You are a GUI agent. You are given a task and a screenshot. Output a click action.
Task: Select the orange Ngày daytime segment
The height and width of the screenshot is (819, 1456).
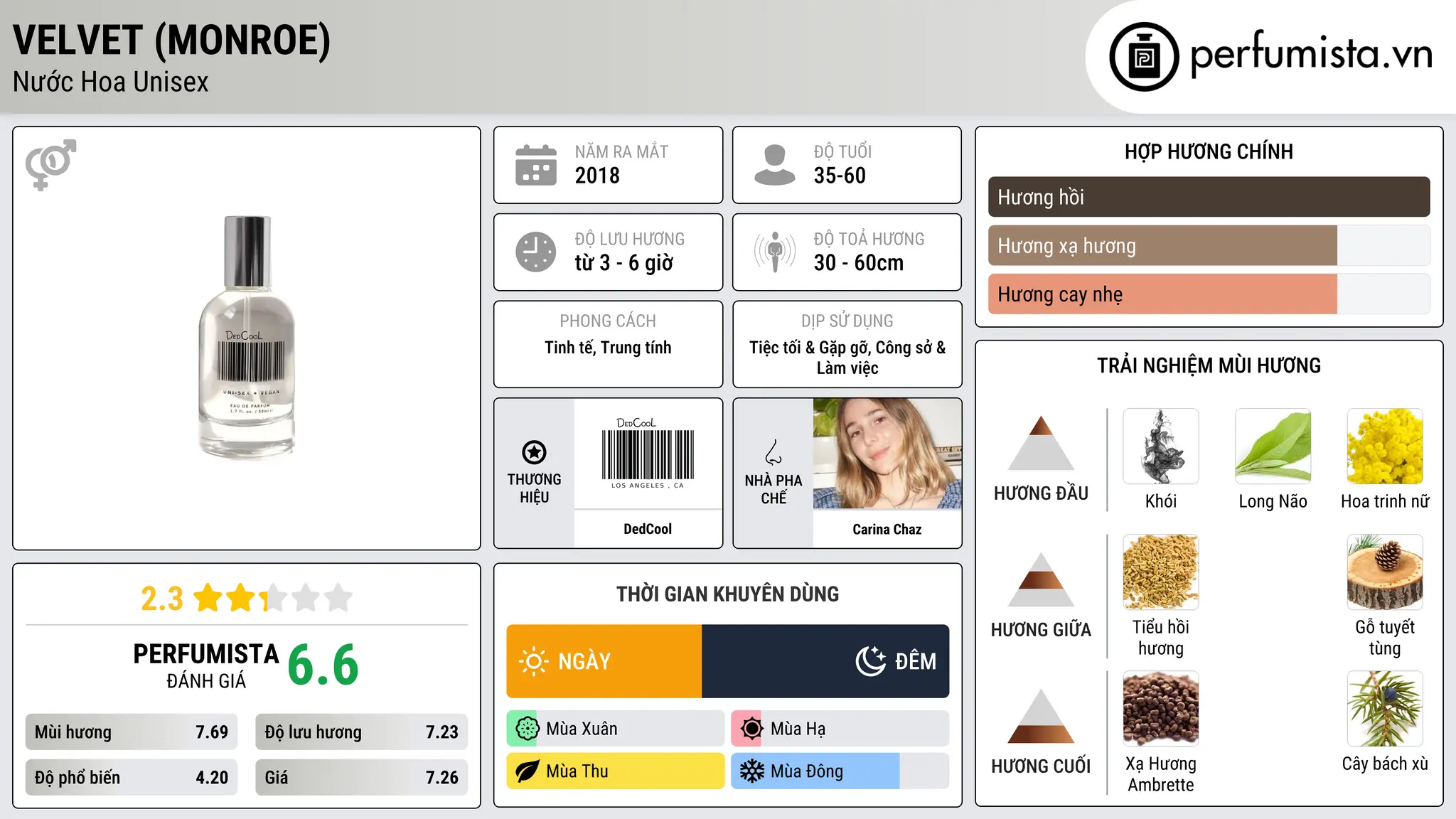604,661
